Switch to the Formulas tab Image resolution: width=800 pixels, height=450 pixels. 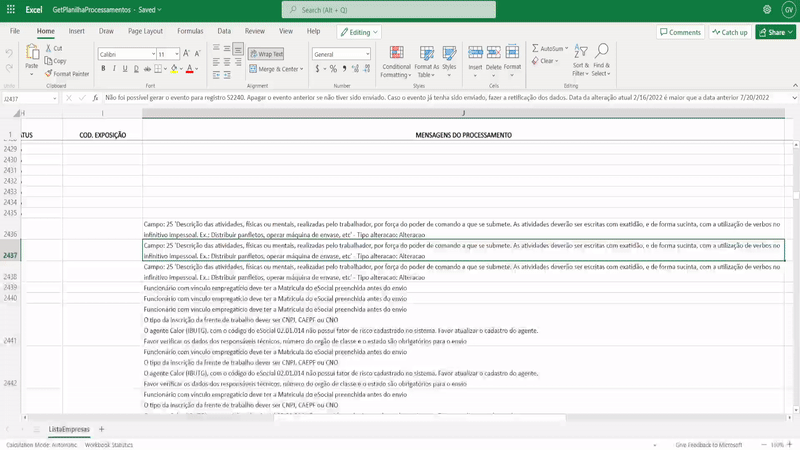(x=190, y=31)
